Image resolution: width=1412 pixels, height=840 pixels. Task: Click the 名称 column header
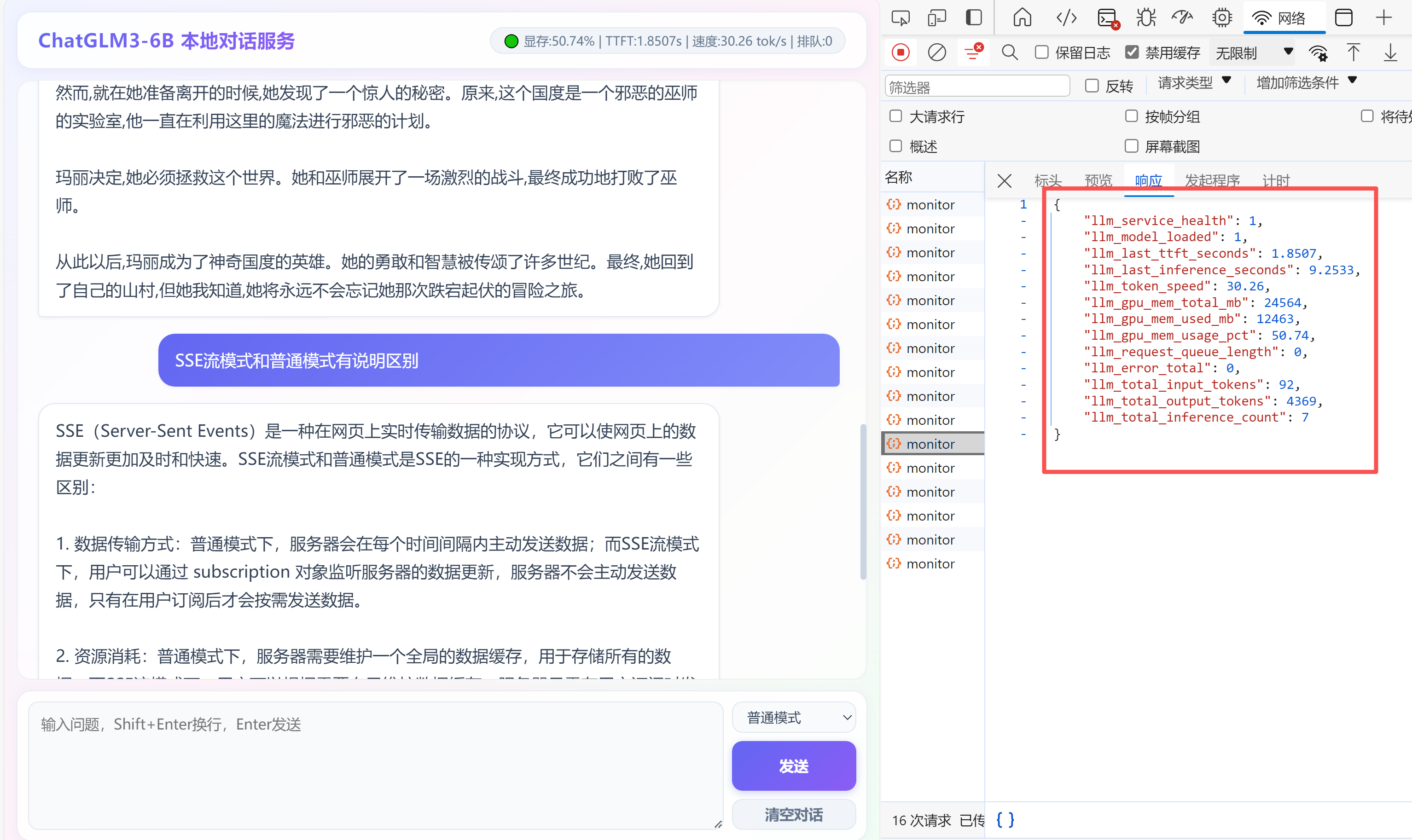pos(899,177)
